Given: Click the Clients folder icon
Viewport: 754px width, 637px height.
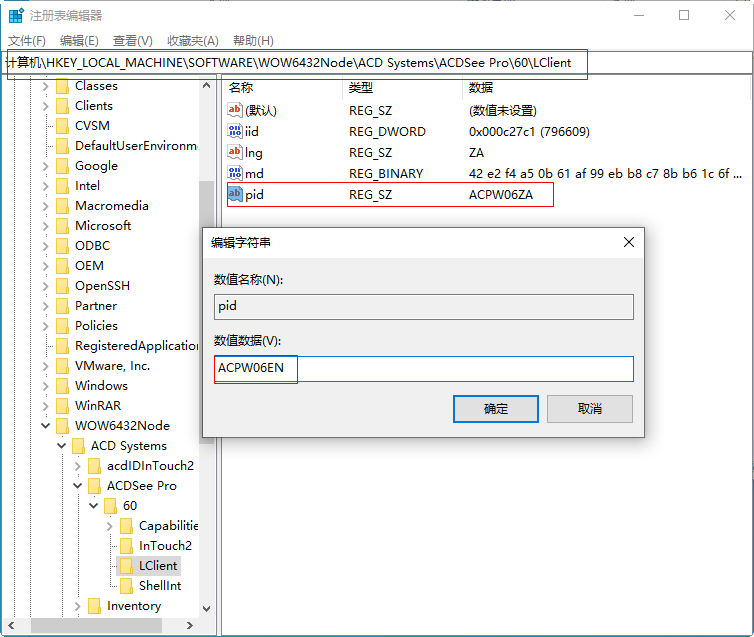Looking at the screenshot, I should [x=63, y=106].
